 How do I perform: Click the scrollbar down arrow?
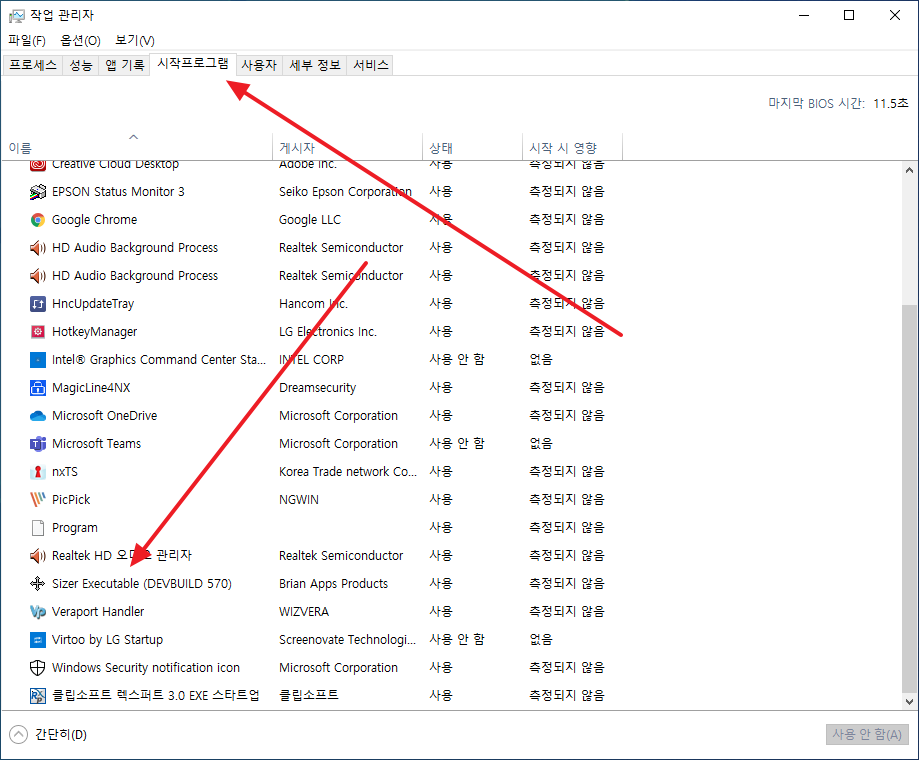[x=909, y=701]
